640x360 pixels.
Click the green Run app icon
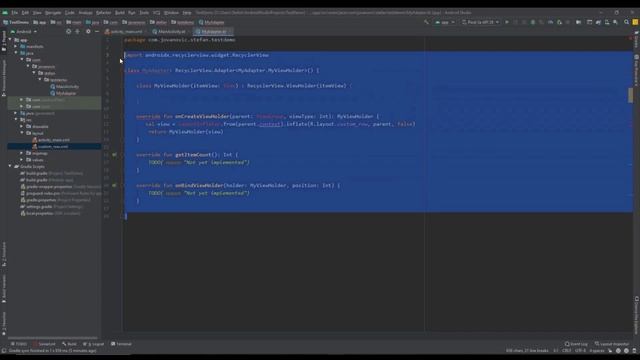(x=507, y=22)
